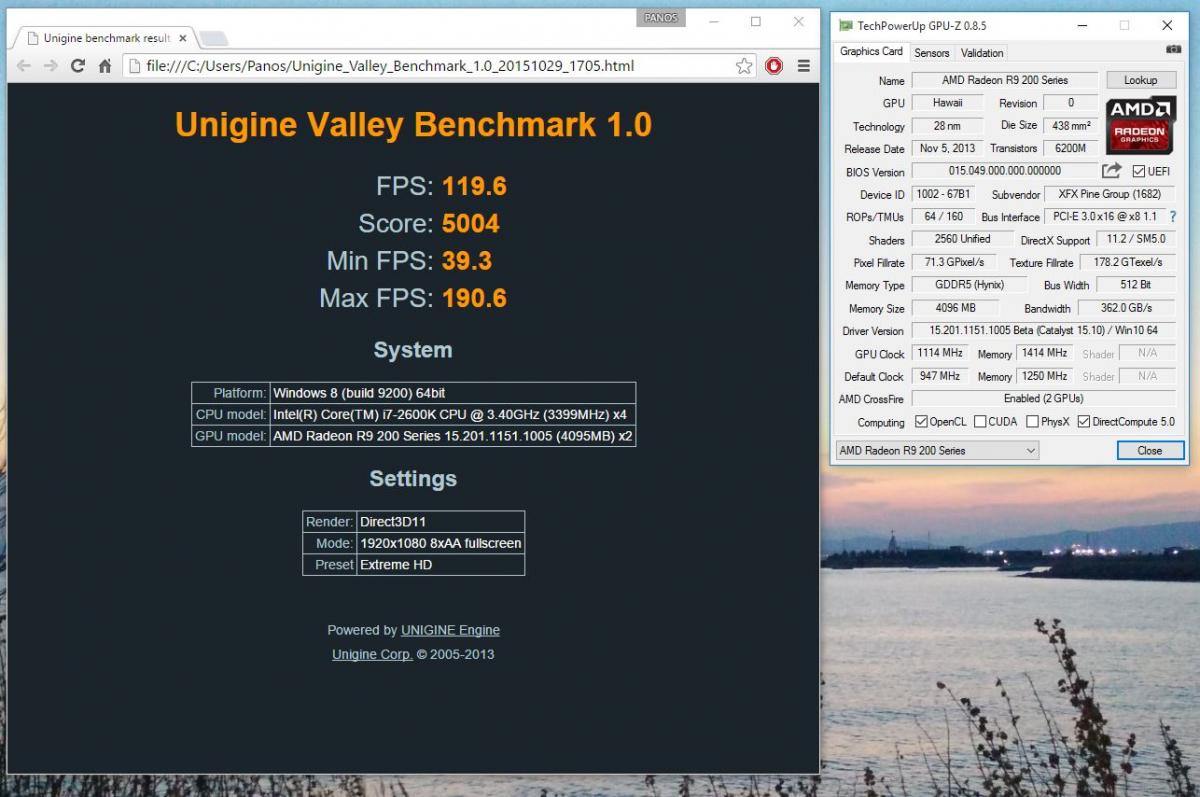Click the Min FPS value 39.3
Screen dimensions: 1200x797
click(466, 261)
